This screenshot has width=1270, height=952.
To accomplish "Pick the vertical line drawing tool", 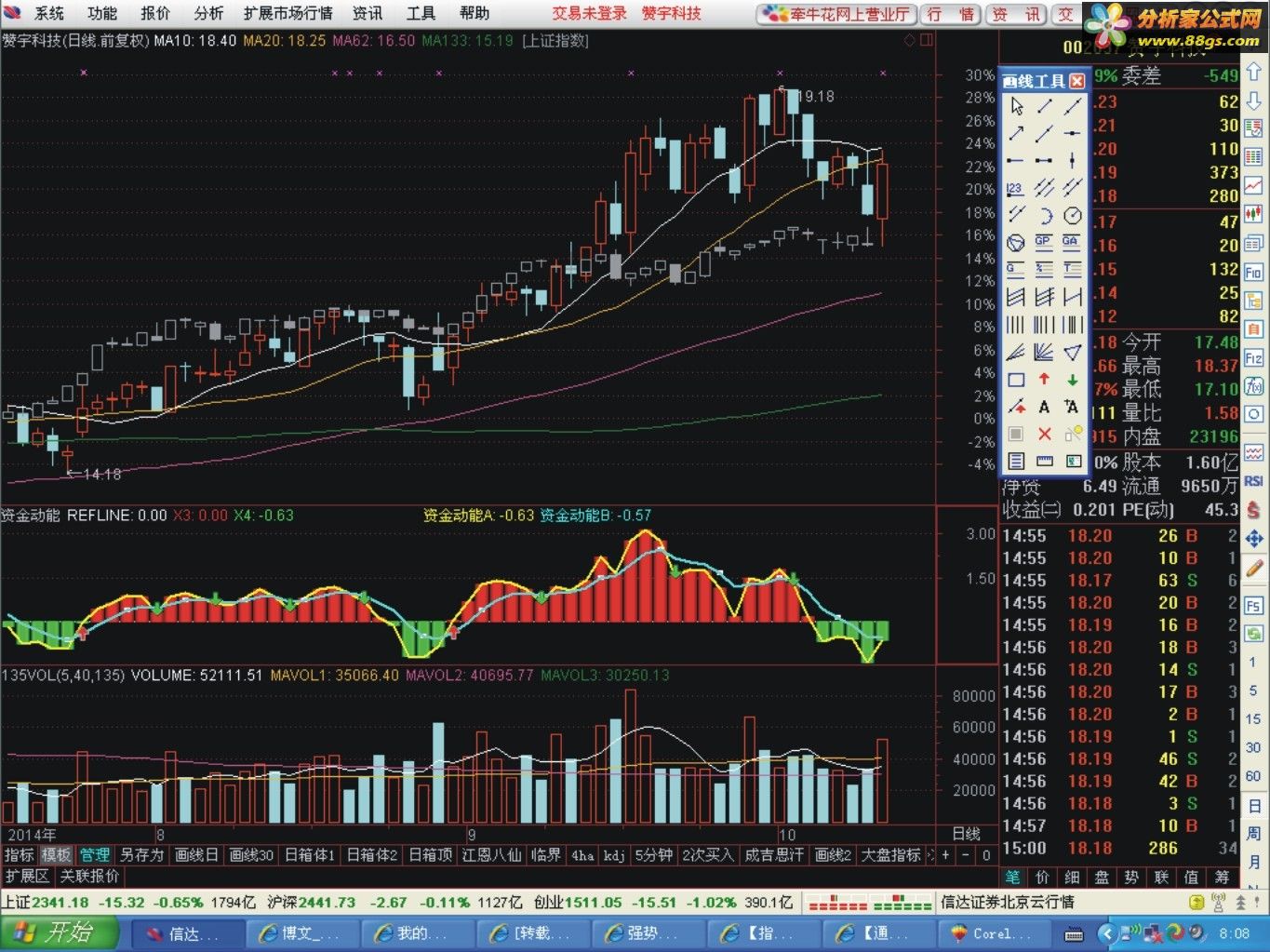I will pyautogui.click(x=1072, y=161).
